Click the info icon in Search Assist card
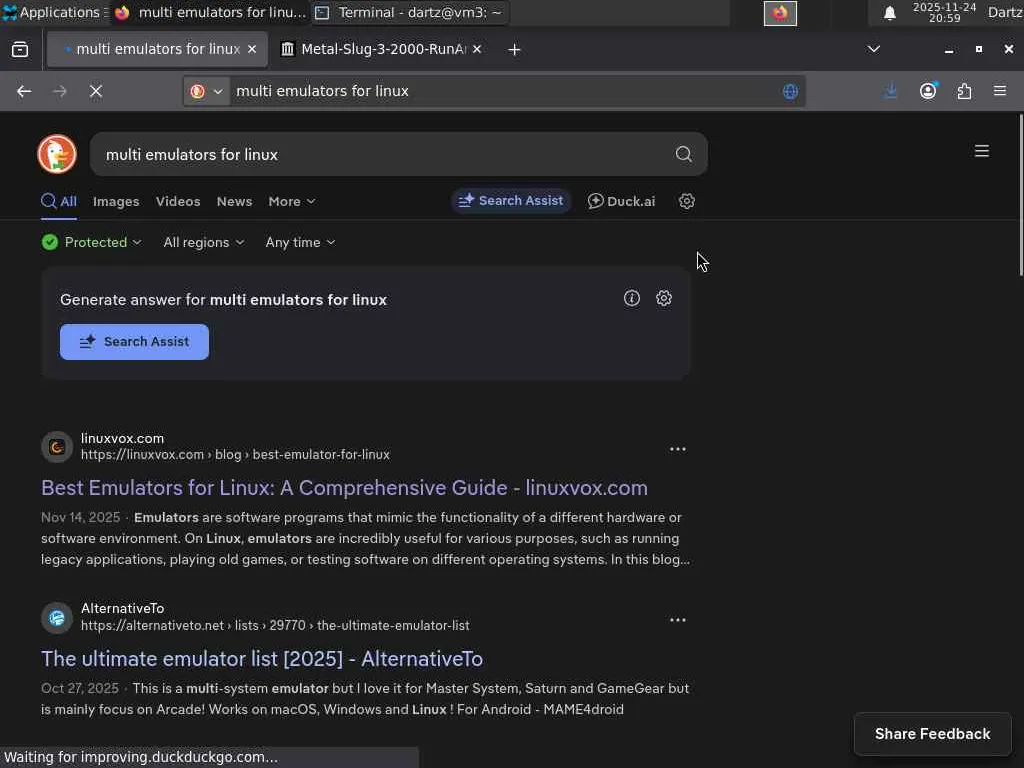 (632, 298)
